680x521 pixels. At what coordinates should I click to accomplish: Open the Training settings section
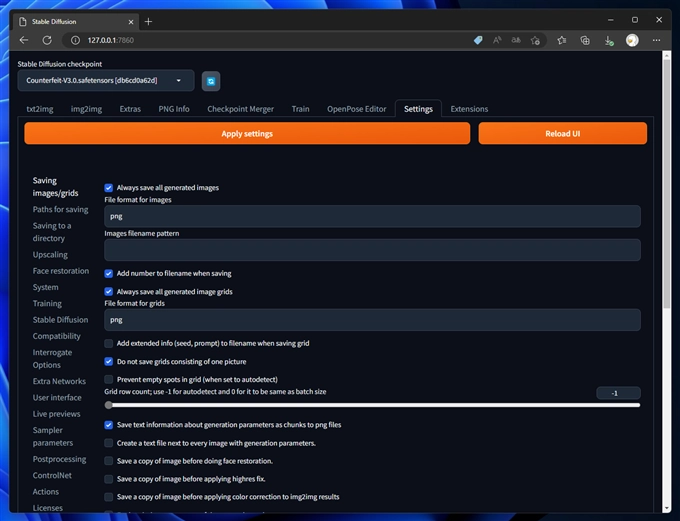pyautogui.click(x=47, y=304)
